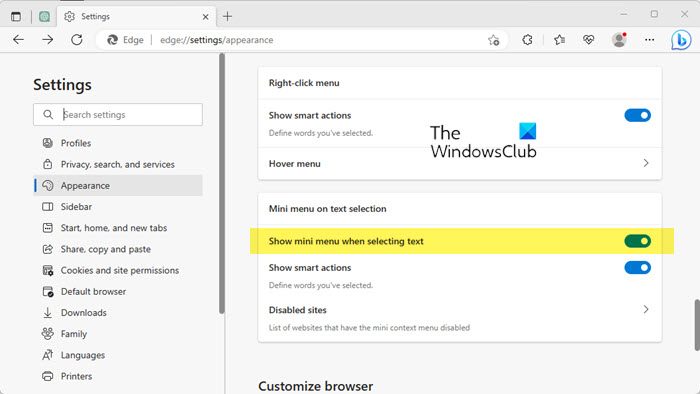Click the settings navigation scrollbar

click(x=222, y=184)
